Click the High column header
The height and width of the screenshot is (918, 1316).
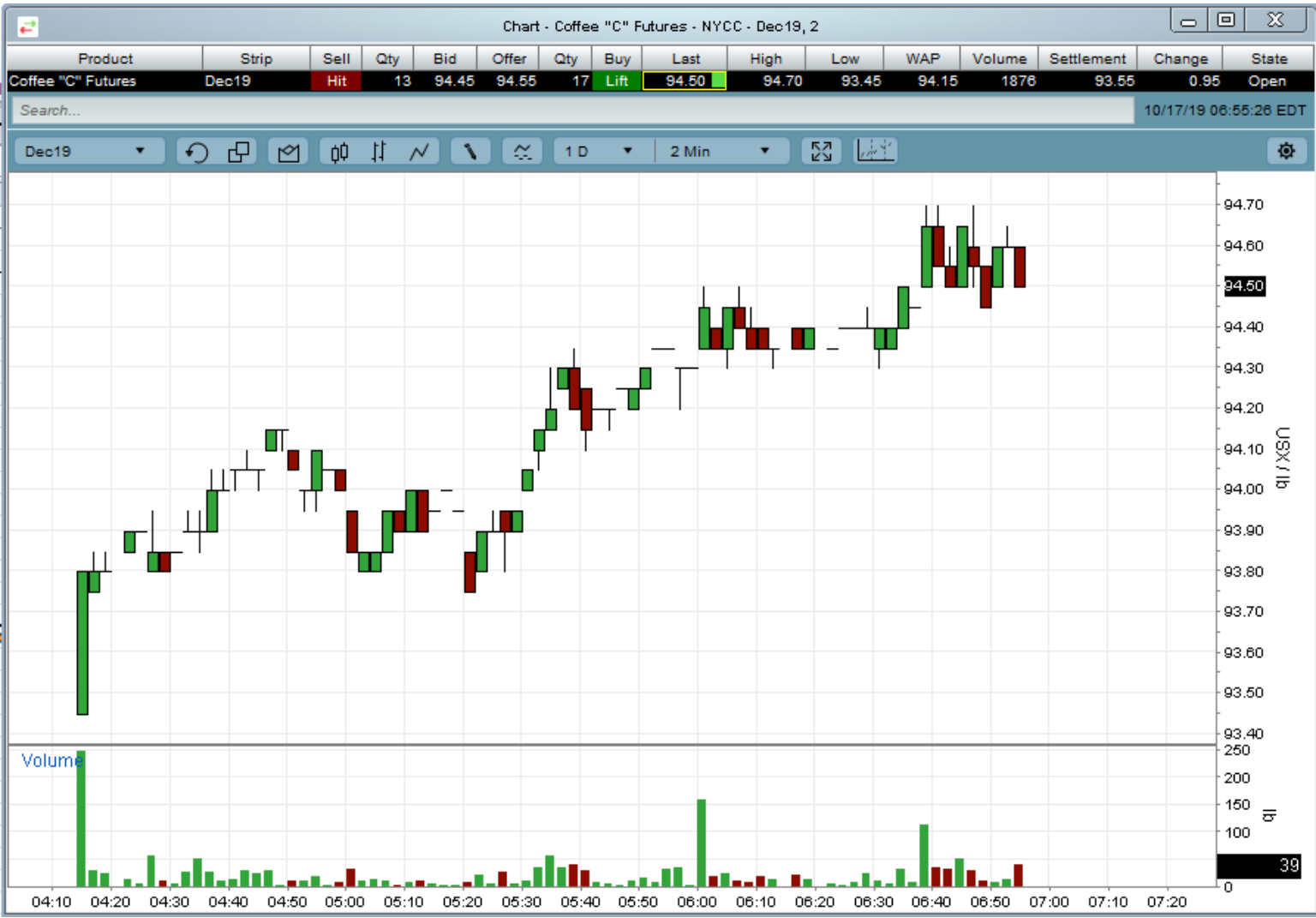point(766,58)
